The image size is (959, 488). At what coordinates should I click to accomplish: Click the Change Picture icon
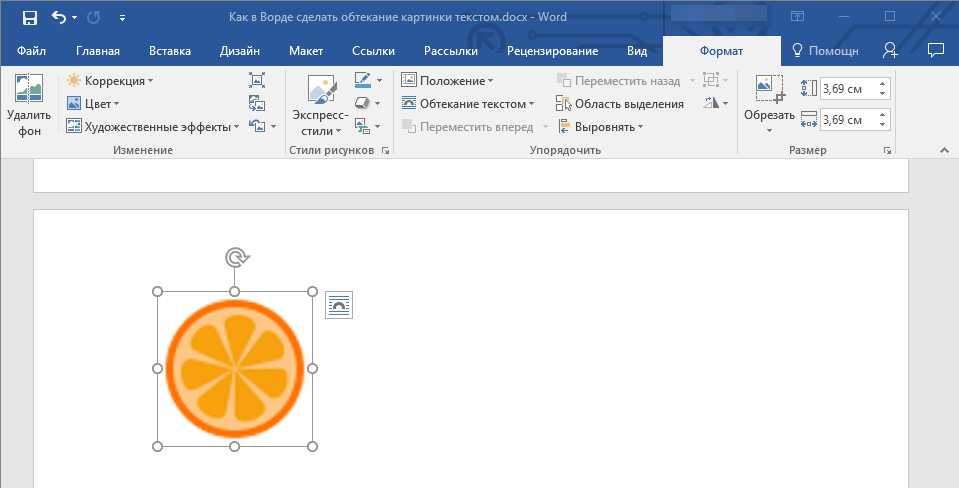coord(257,103)
